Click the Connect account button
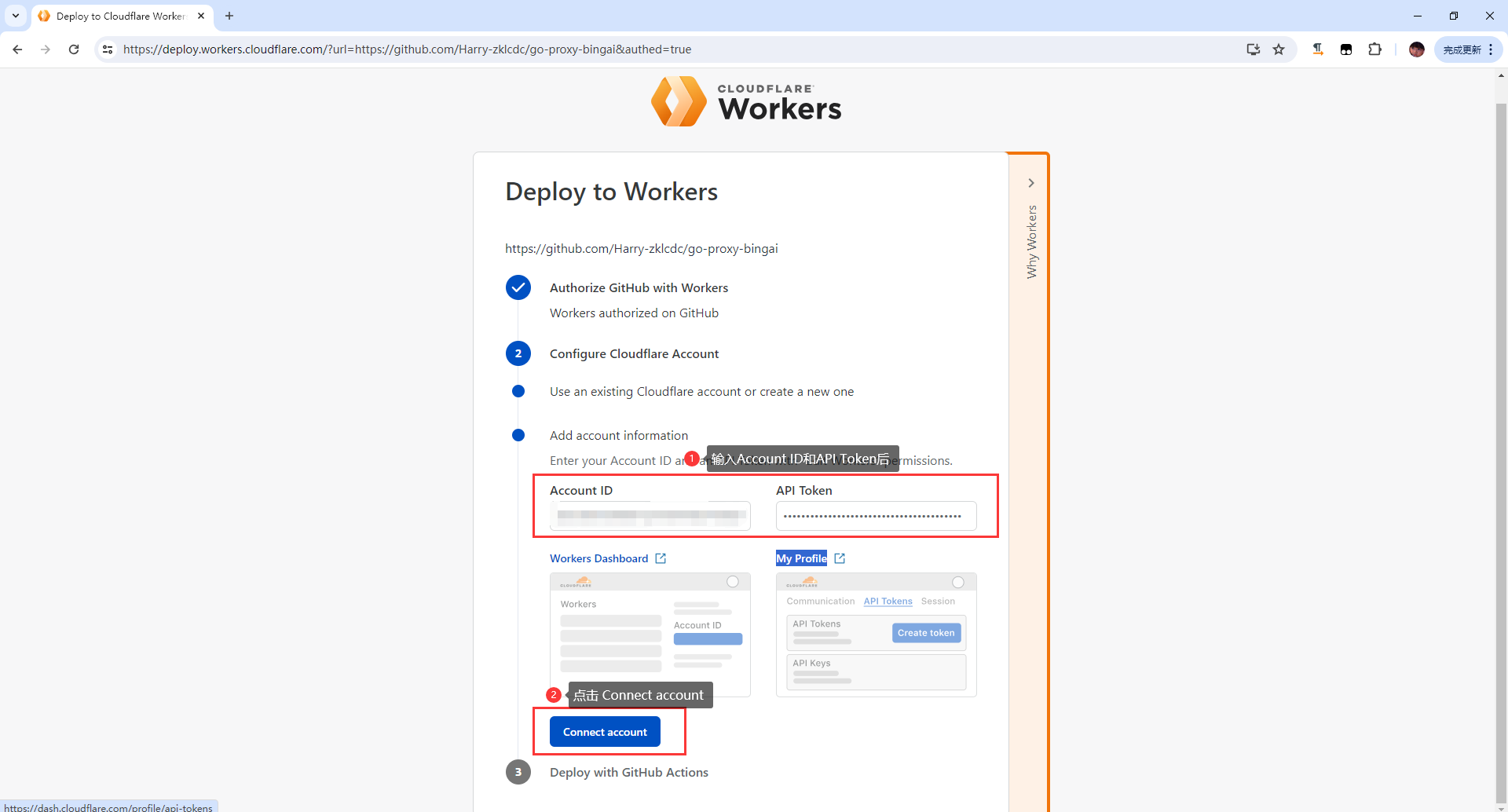The image size is (1508, 812). (x=605, y=732)
